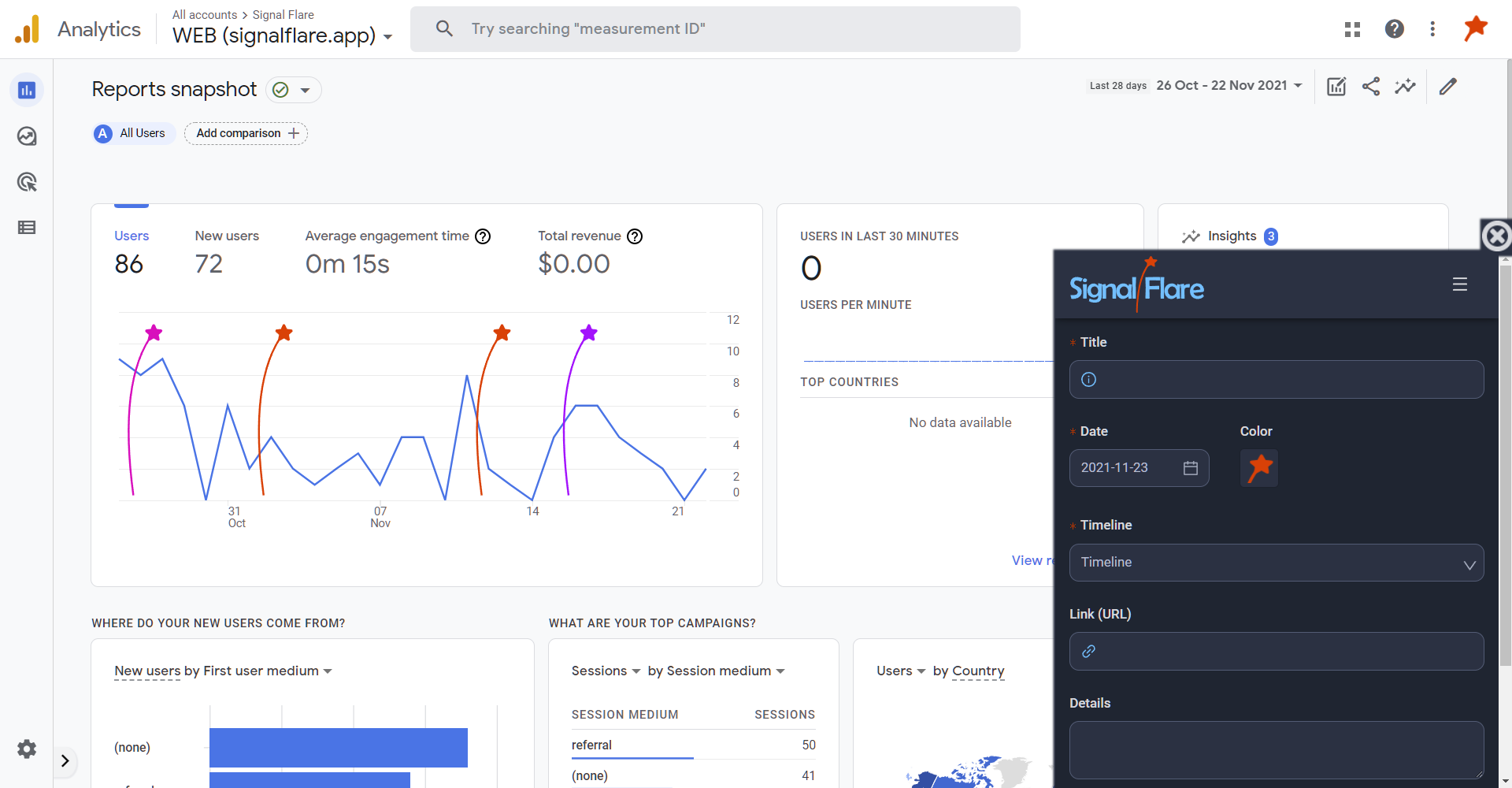
Task: Open the WEB (signalflare.app) property selector
Action: [282, 35]
